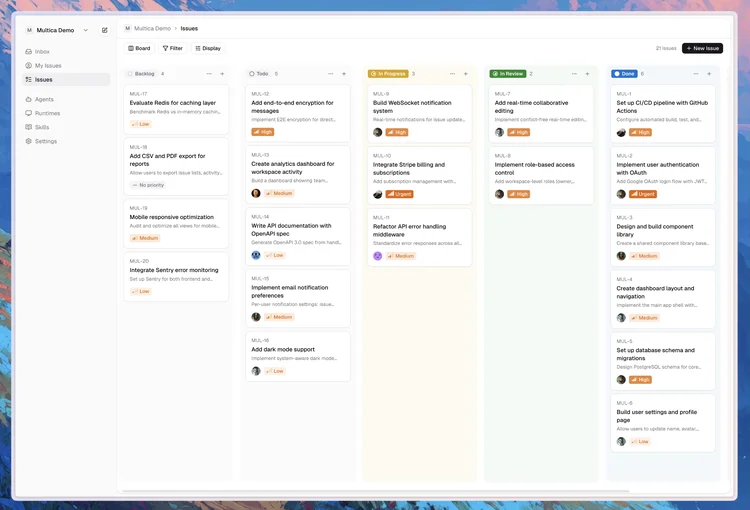Screen dimensions: 750x510
Task: Add an issue to In Progress column
Action: pyautogui.click(x=465, y=74)
